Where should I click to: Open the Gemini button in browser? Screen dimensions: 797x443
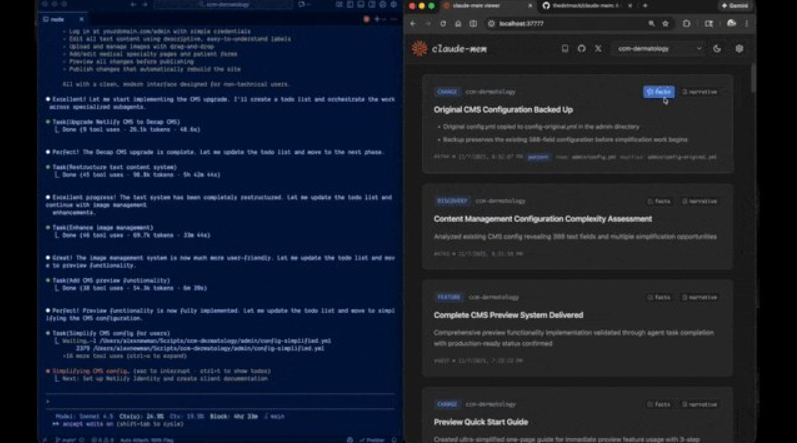(735, 6)
